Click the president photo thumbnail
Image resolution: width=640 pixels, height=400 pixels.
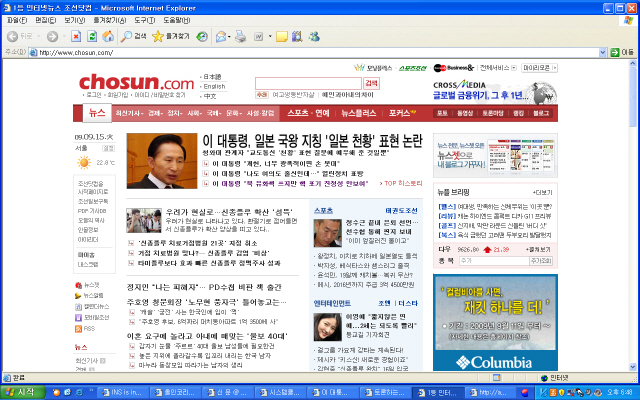coord(162,161)
